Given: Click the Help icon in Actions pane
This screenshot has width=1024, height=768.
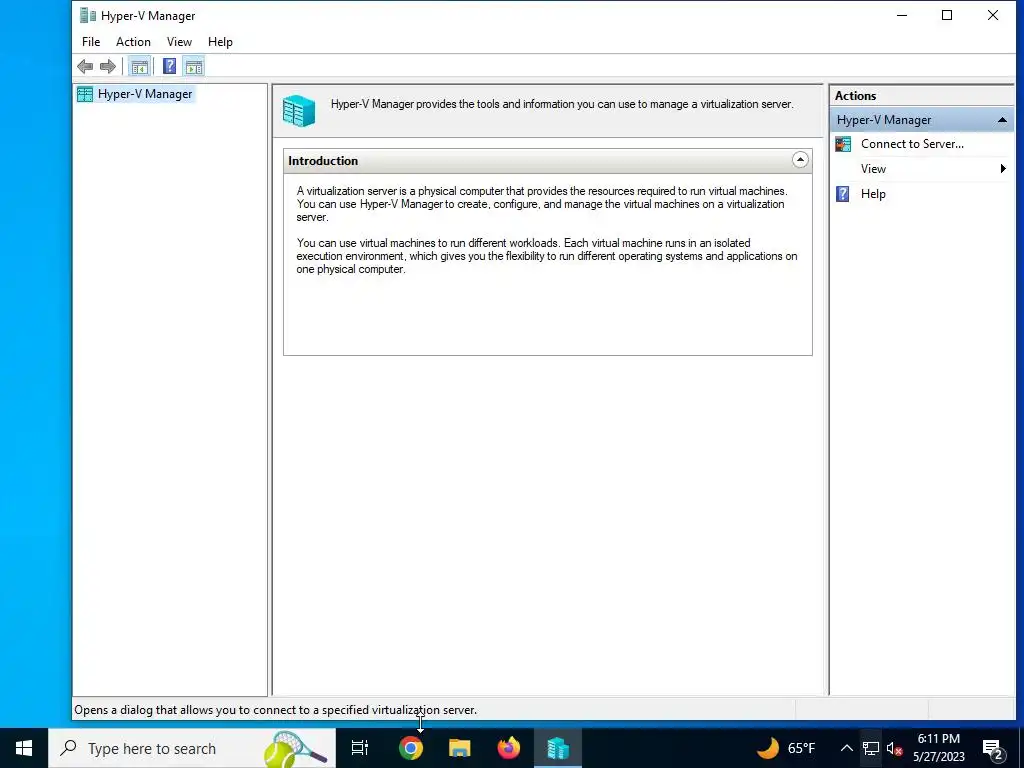Looking at the screenshot, I should click(x=843, y=194).
